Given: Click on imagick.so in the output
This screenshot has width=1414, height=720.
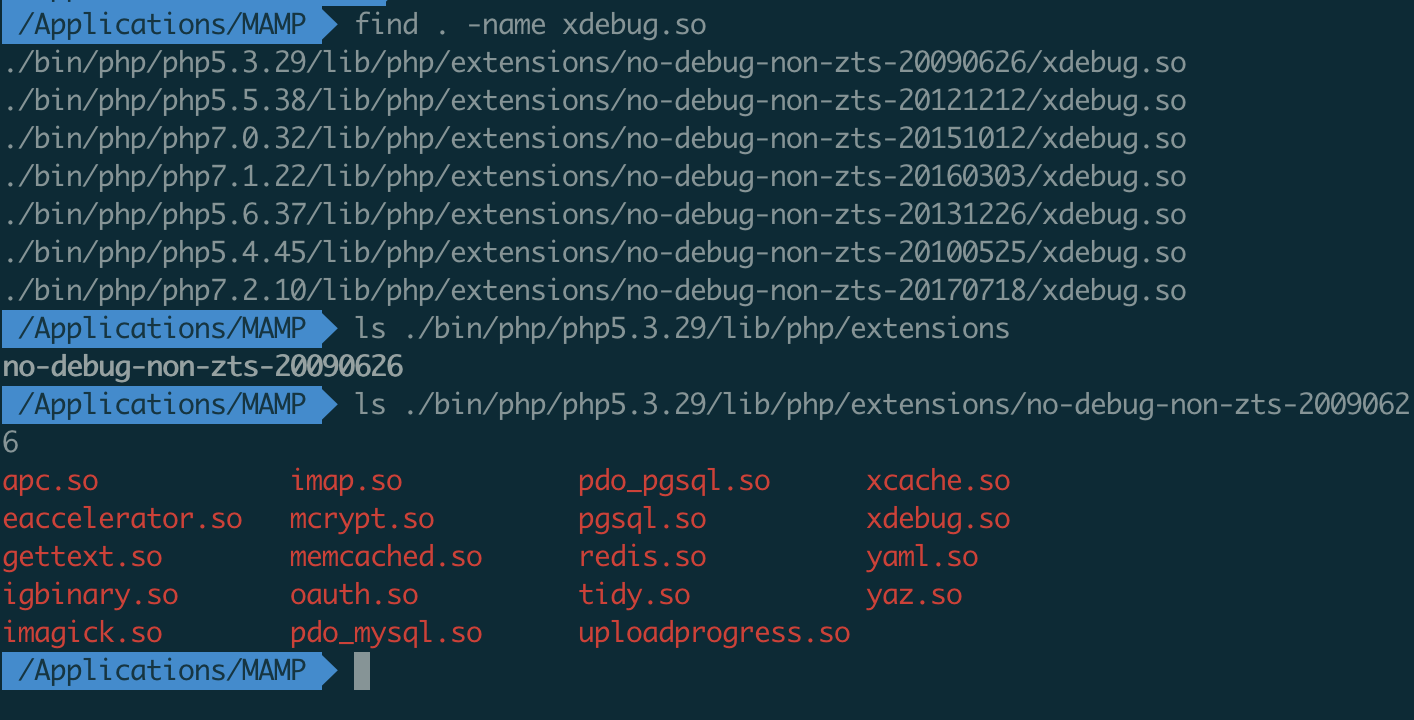Looking at the screenshot, I should pos(82,633).
